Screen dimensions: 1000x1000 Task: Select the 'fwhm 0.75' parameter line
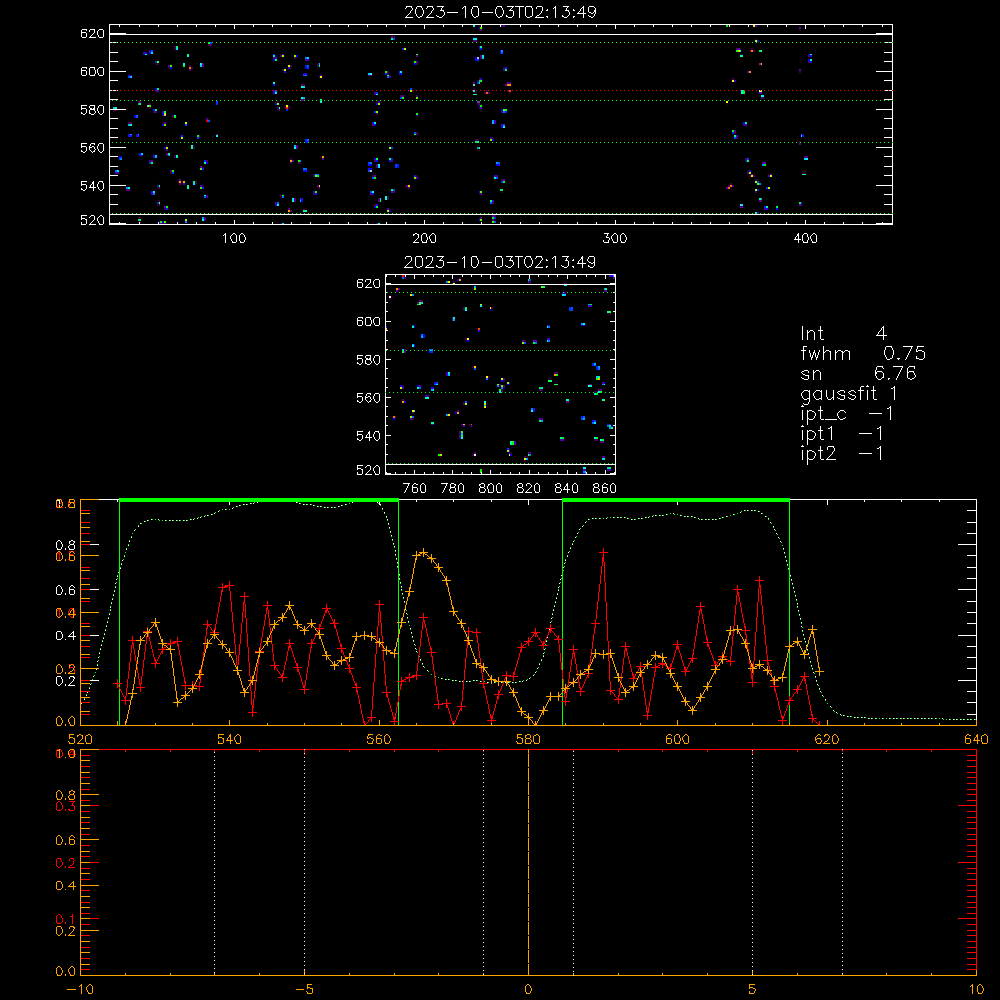[863, 353]
